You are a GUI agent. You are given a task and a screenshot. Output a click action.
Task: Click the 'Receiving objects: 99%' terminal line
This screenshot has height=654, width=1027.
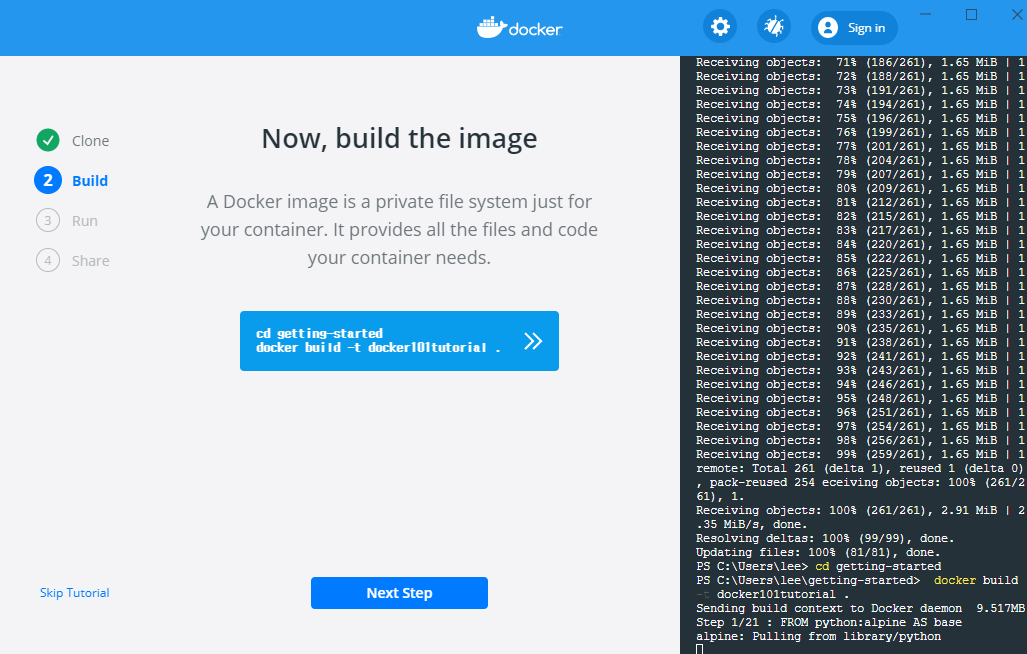coord(860,454)
